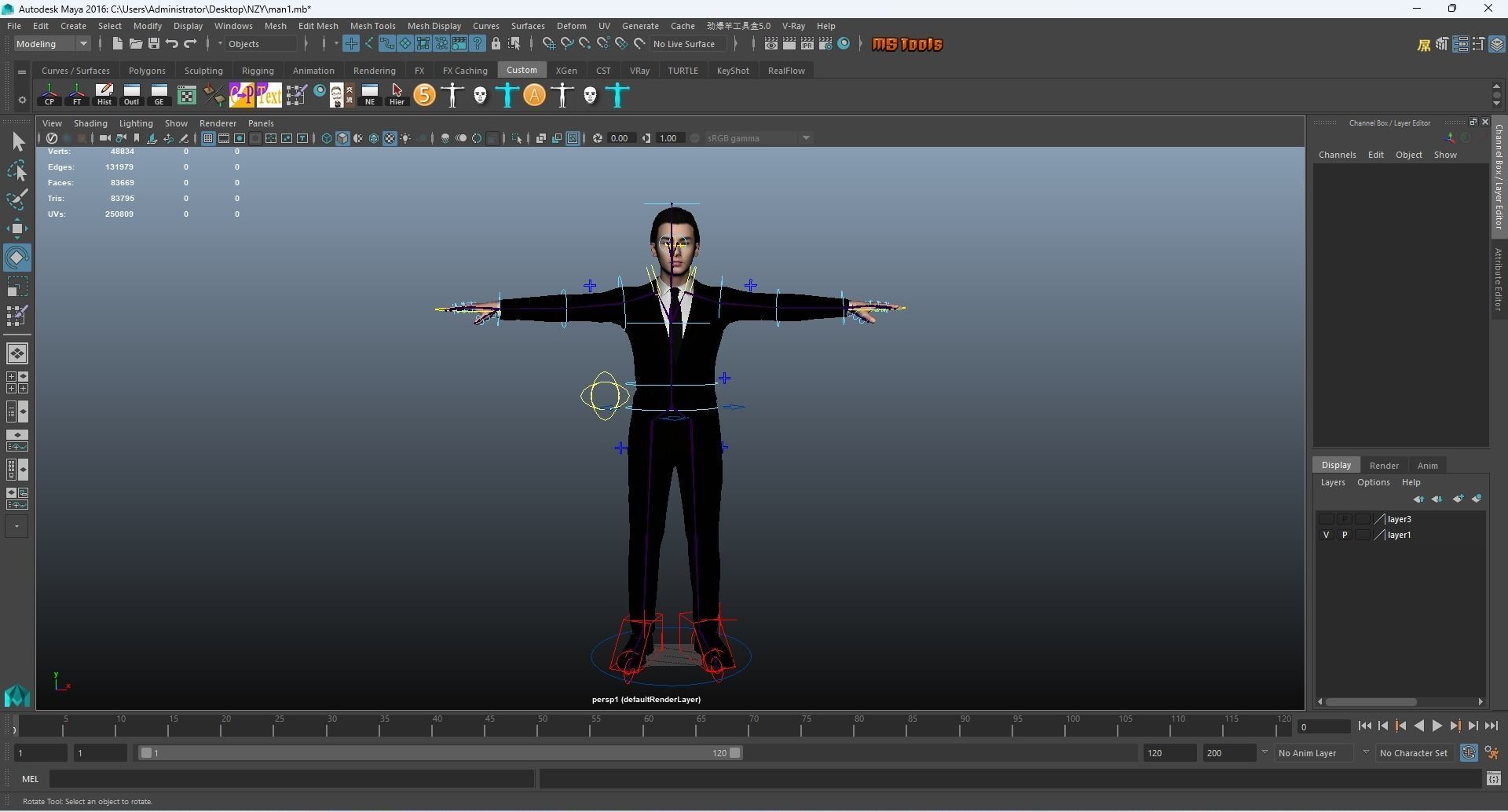Image resolution: width=1508 pixels, height=812 pixels.
Task: Create a new scene file
Action: [117, 44]
